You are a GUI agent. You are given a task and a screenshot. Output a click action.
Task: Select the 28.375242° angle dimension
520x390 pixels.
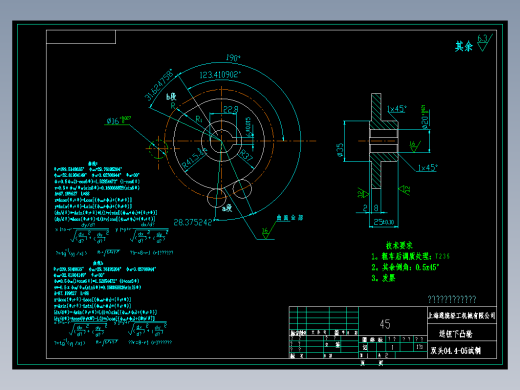(193, 222)
